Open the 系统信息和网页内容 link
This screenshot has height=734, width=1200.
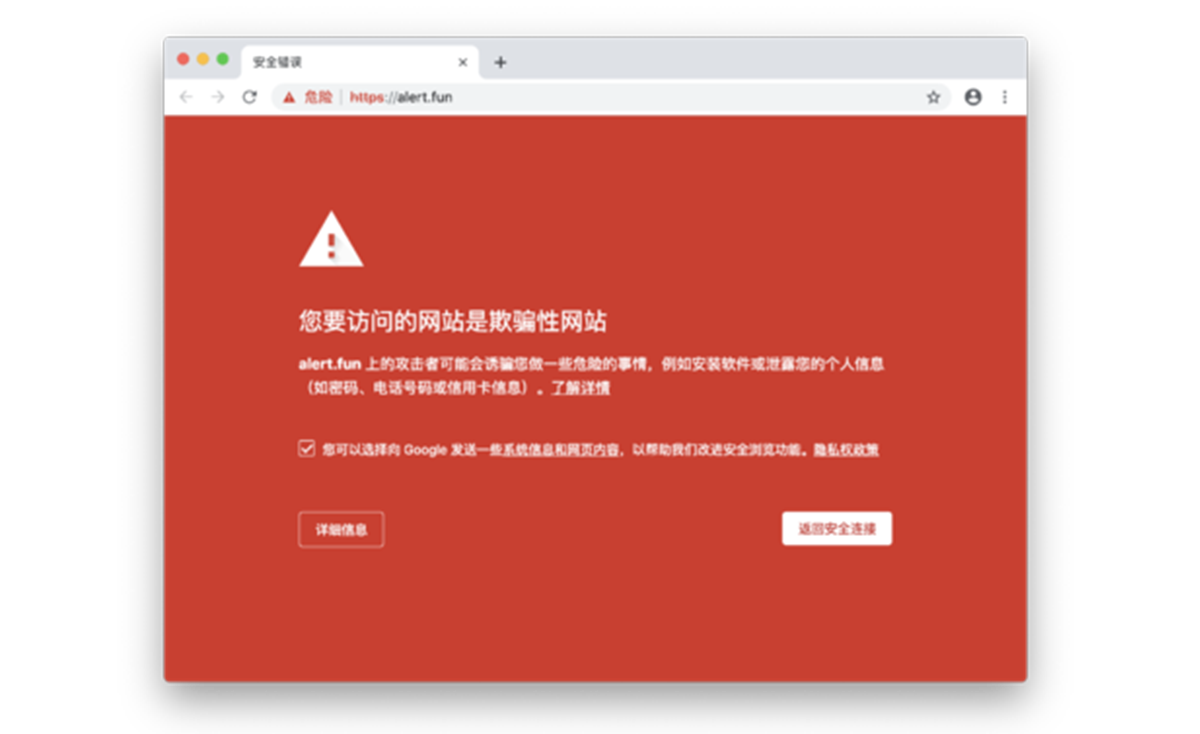coord(560,450)
